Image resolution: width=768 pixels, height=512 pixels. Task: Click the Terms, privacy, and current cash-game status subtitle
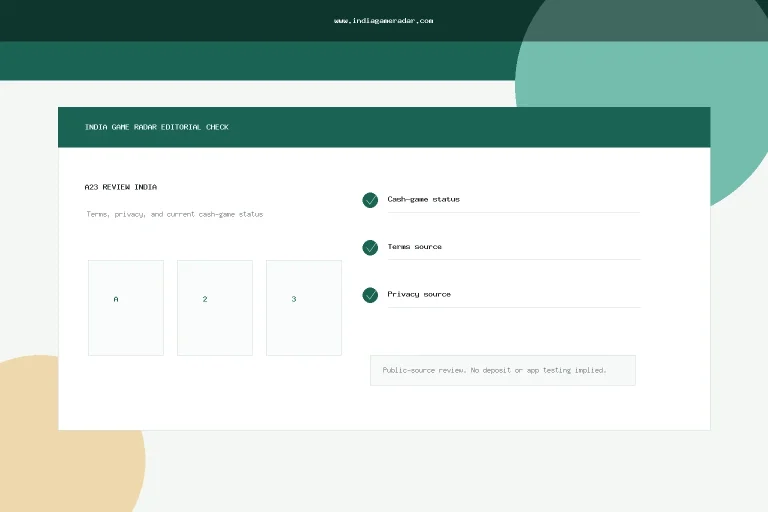tap(175, 214)
